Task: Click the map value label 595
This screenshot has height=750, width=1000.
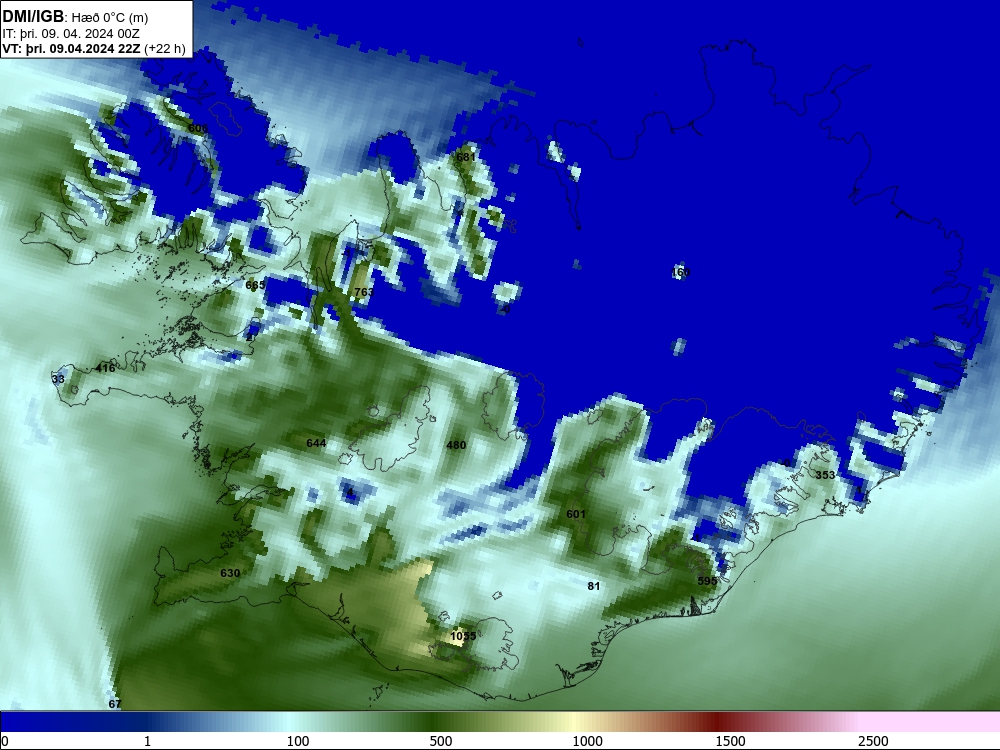Action: [x=707, y=581]
